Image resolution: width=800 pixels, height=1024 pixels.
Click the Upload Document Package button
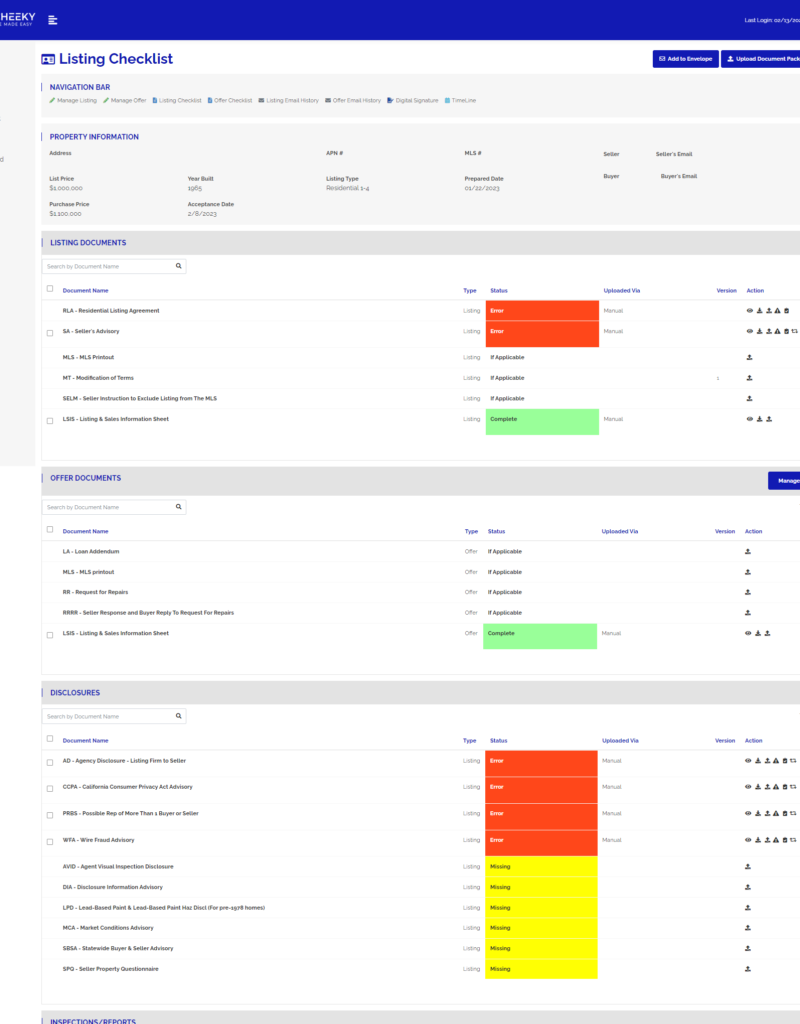(x=762, y=59)
